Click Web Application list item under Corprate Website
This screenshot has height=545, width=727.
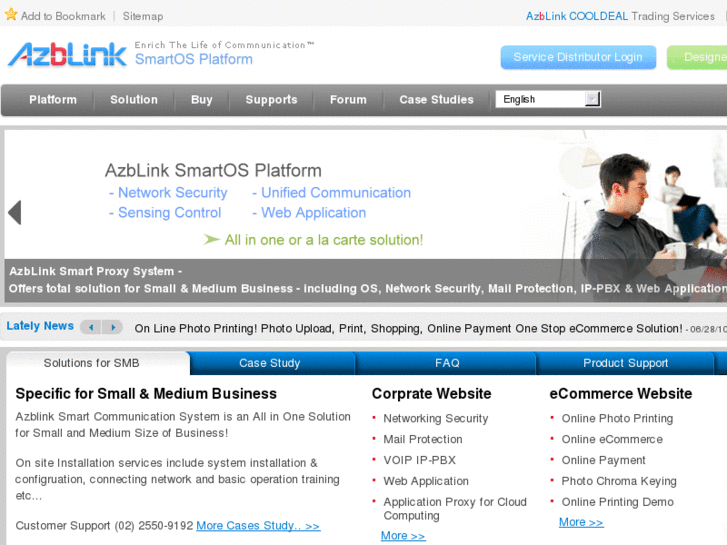click(426, 481)
